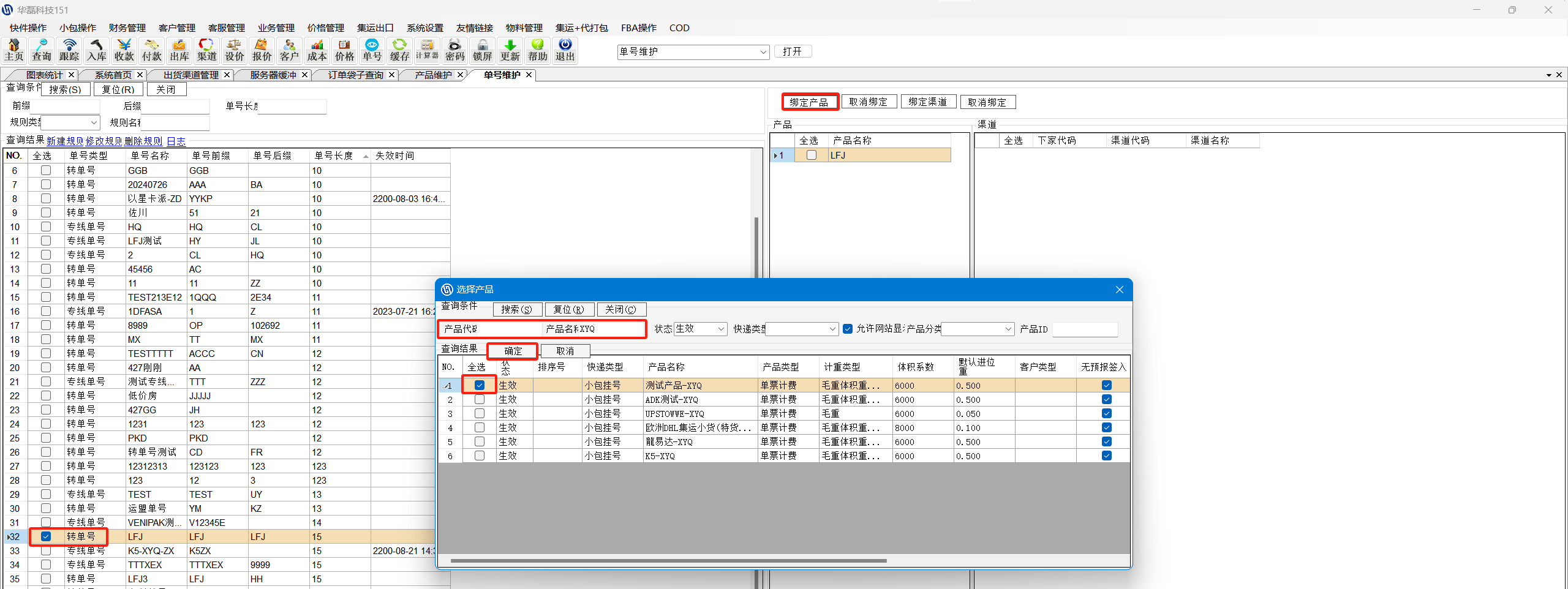The height and width of the screenshot is (589, 1568).
Task: Click the 主页 home toolbar icon
Action: click(x=14, y=50)
